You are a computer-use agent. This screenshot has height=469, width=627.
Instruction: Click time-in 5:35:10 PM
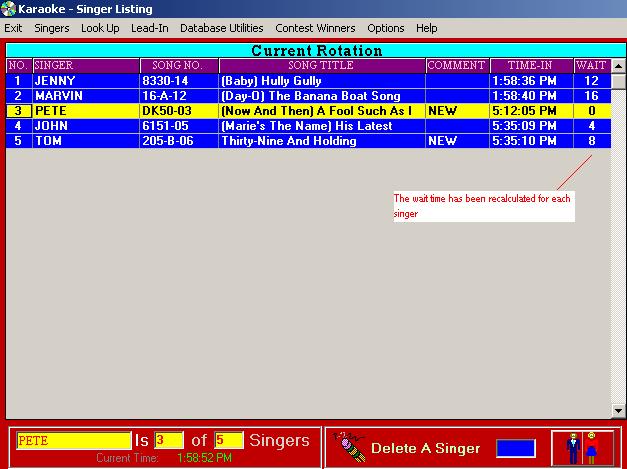(x=524, y=141)
